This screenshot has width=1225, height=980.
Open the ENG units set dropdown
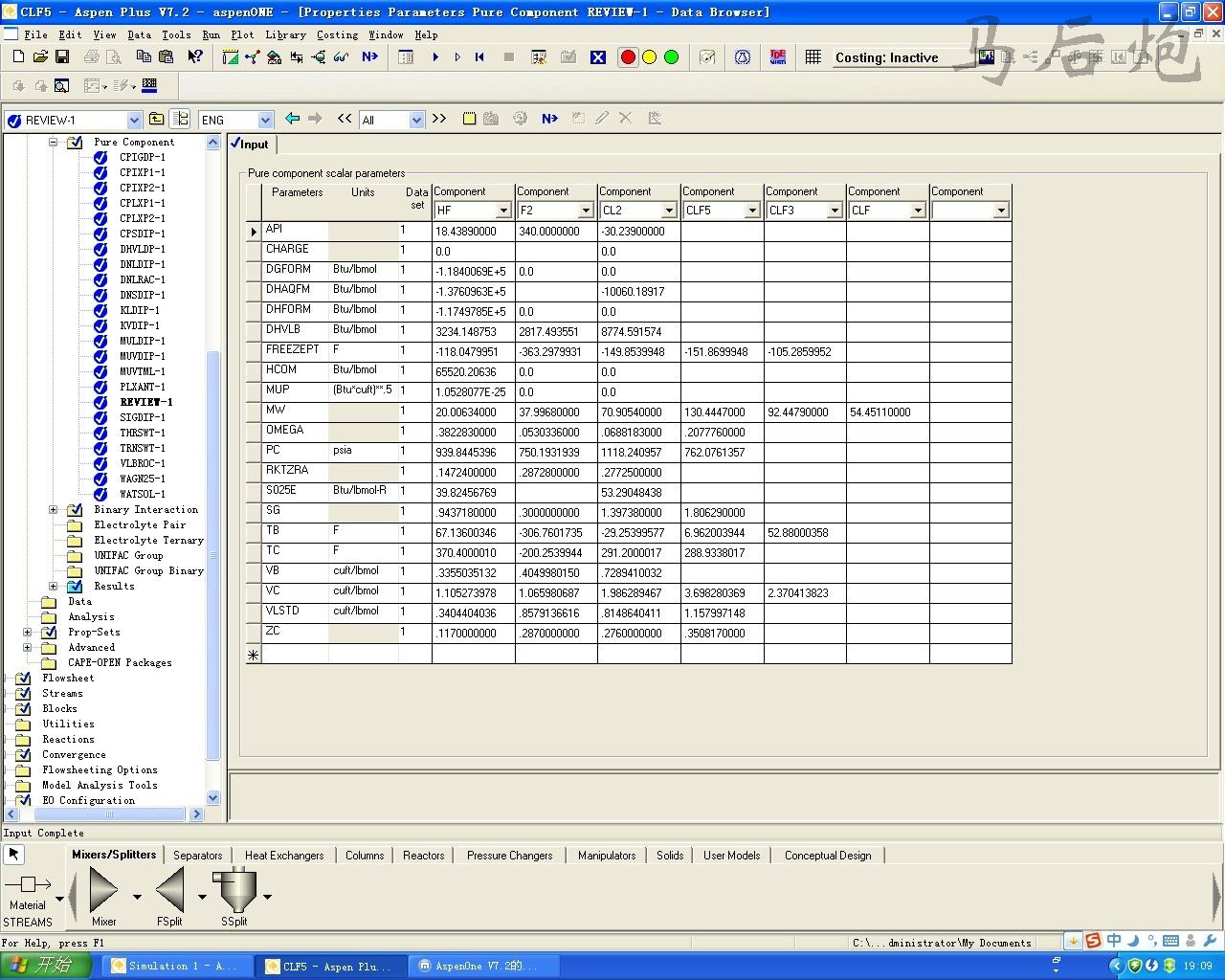pos(265,120)
